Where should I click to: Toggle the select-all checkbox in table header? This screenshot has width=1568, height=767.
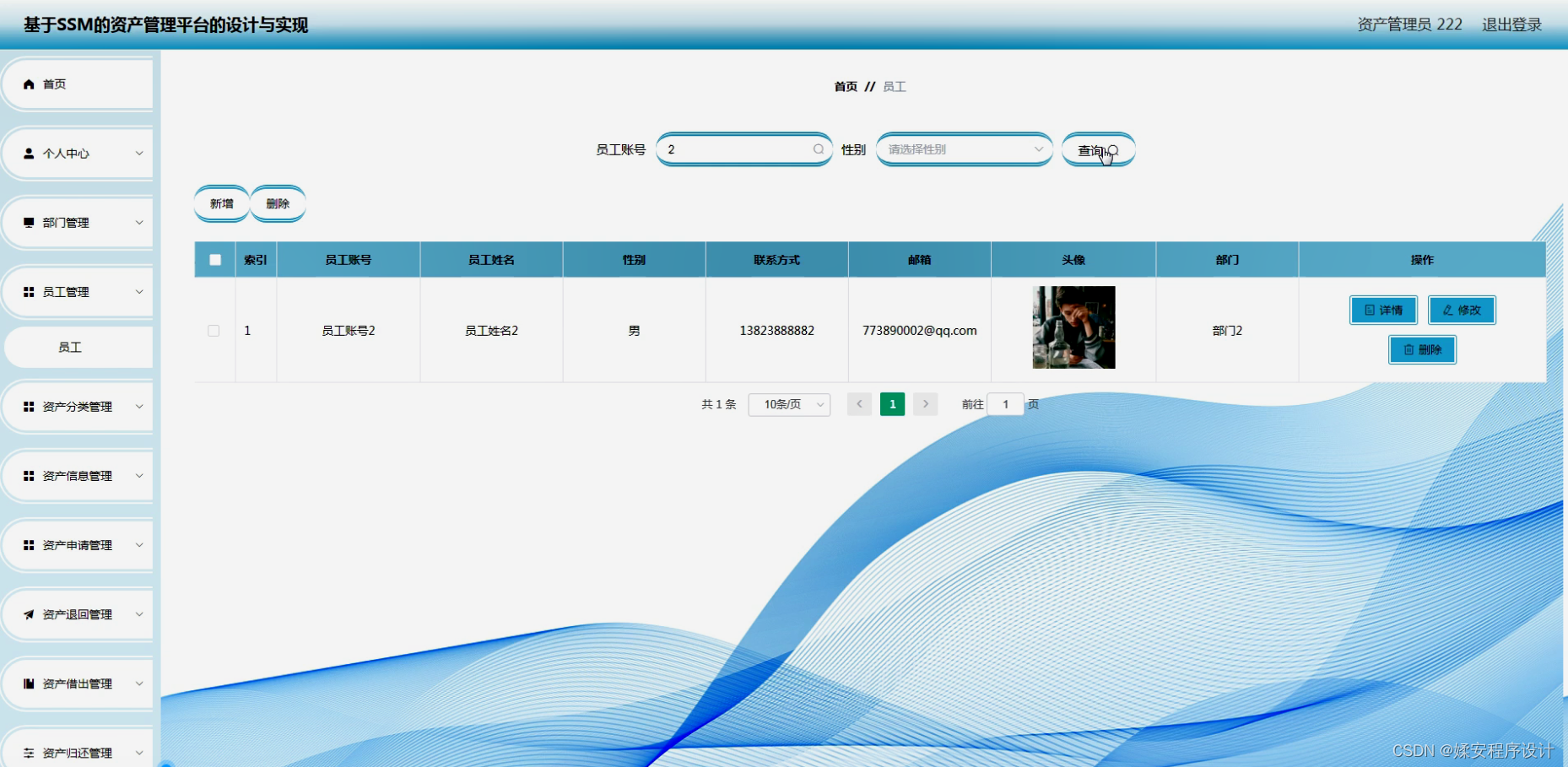(214, 259)
